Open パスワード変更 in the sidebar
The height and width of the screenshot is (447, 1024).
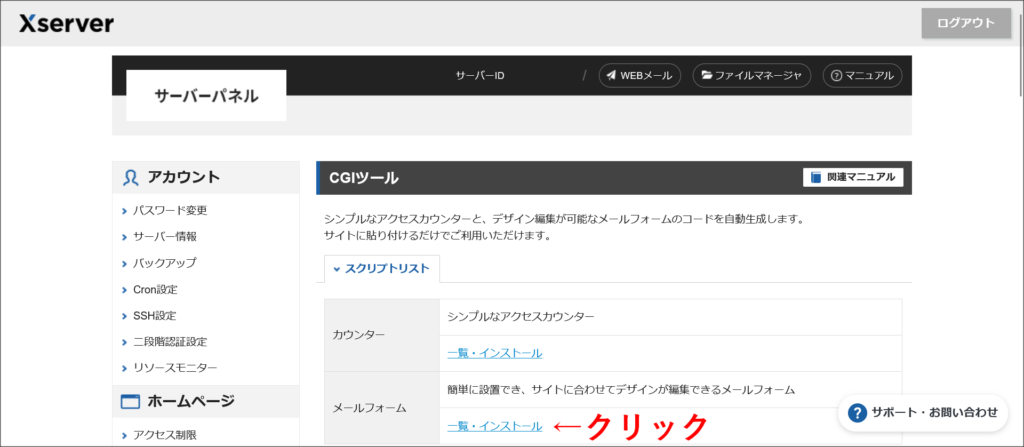(x=170, y=210)
